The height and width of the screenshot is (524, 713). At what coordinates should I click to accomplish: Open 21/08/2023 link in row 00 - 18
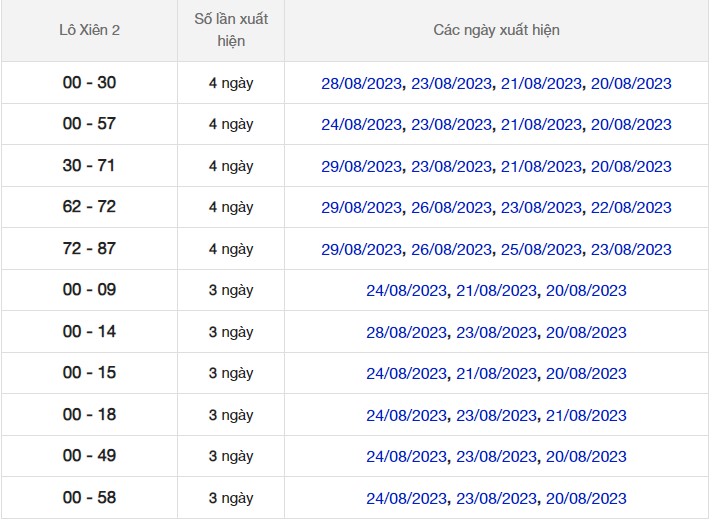pos(586,415)
